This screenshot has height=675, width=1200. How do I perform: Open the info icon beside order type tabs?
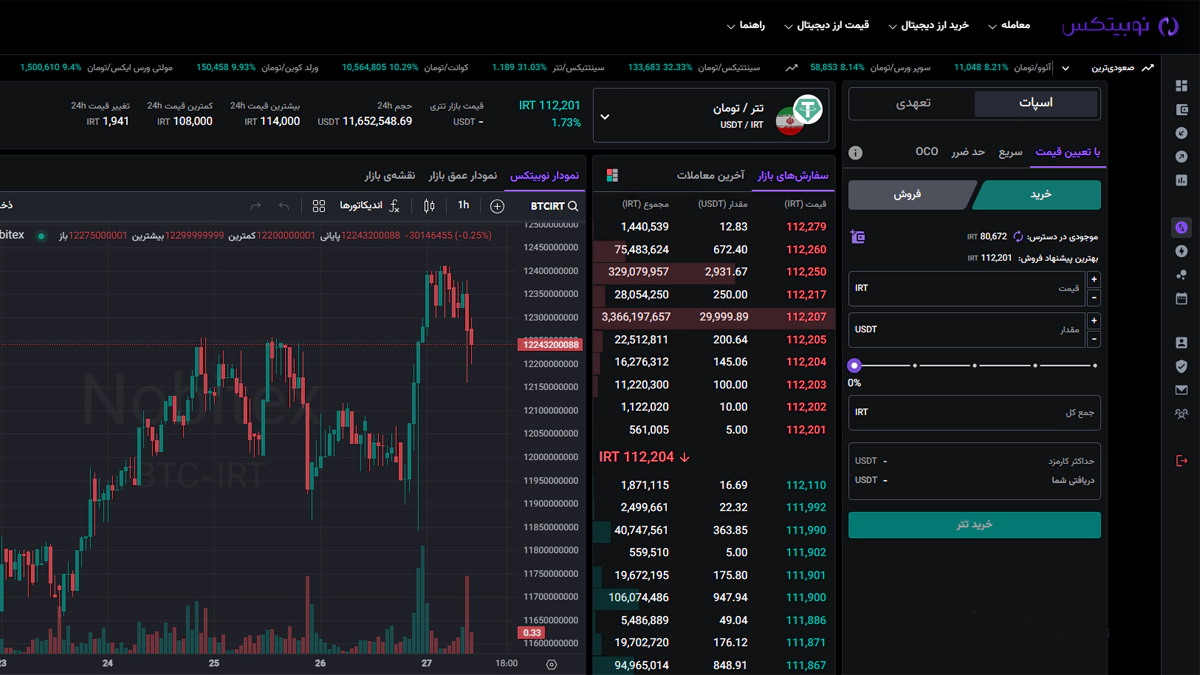tap(855, 153)
